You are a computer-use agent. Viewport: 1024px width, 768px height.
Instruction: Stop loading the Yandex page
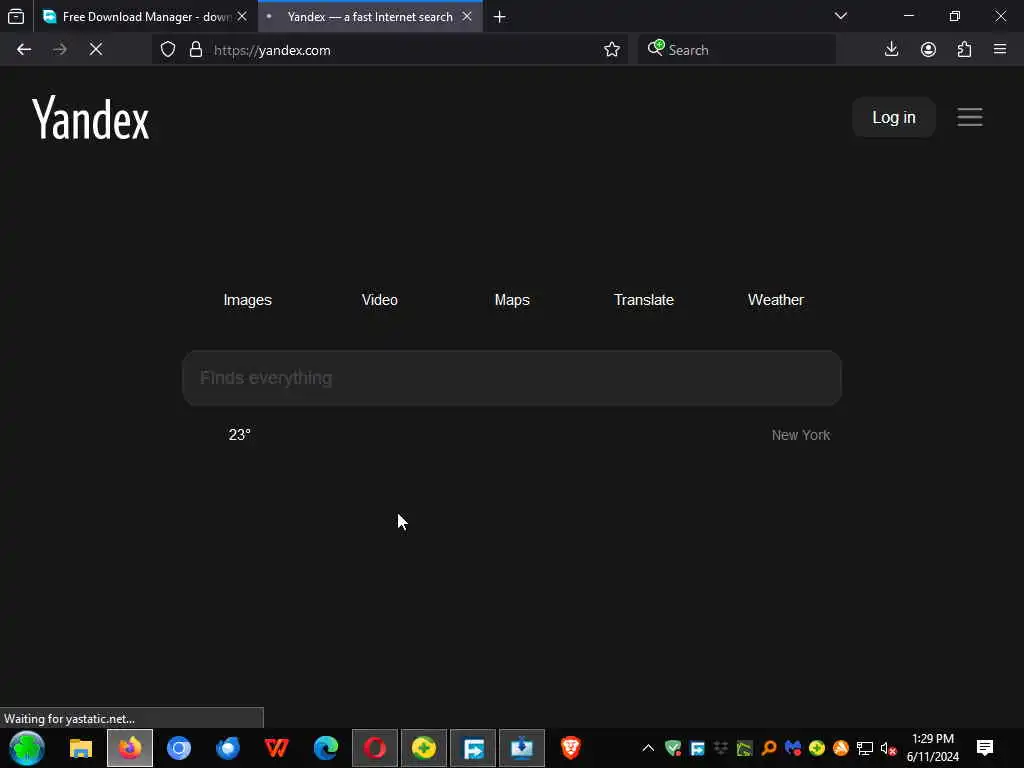(x=95, y=50)
